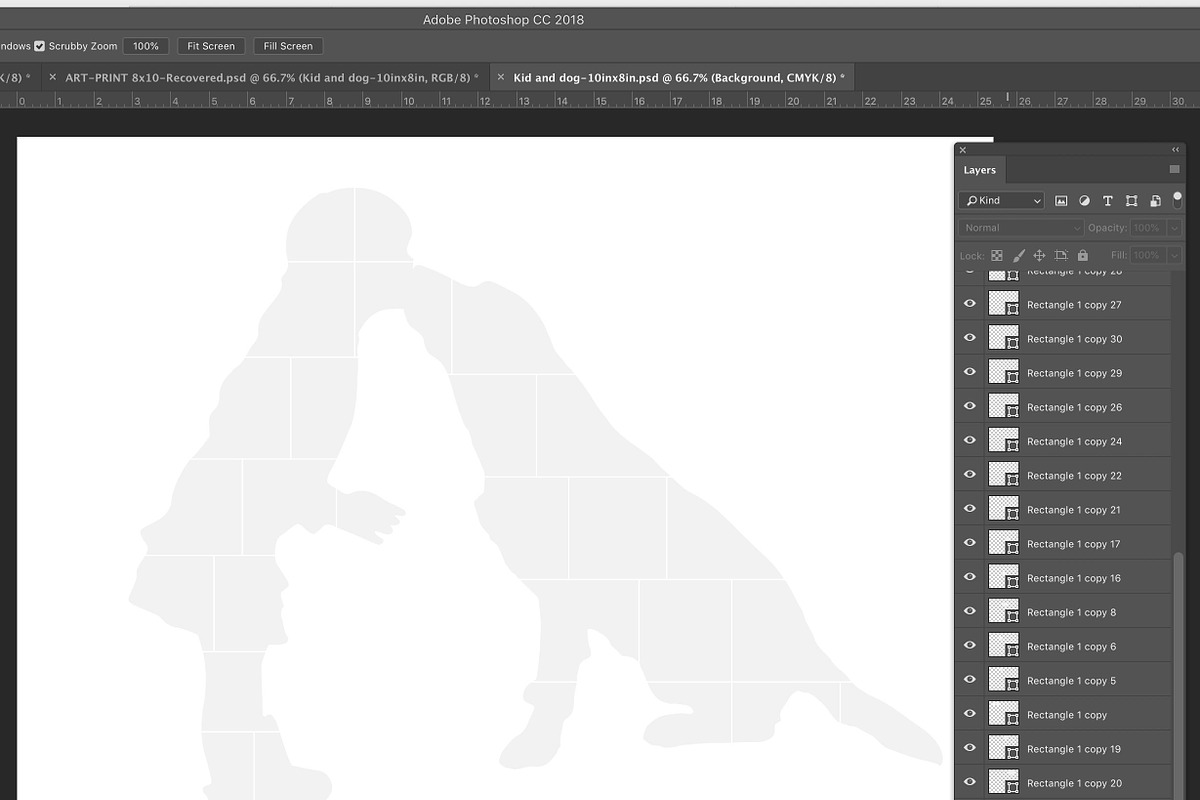Open the Layers panel options menu
The image size is (1200, 800).
(1174, 170)
